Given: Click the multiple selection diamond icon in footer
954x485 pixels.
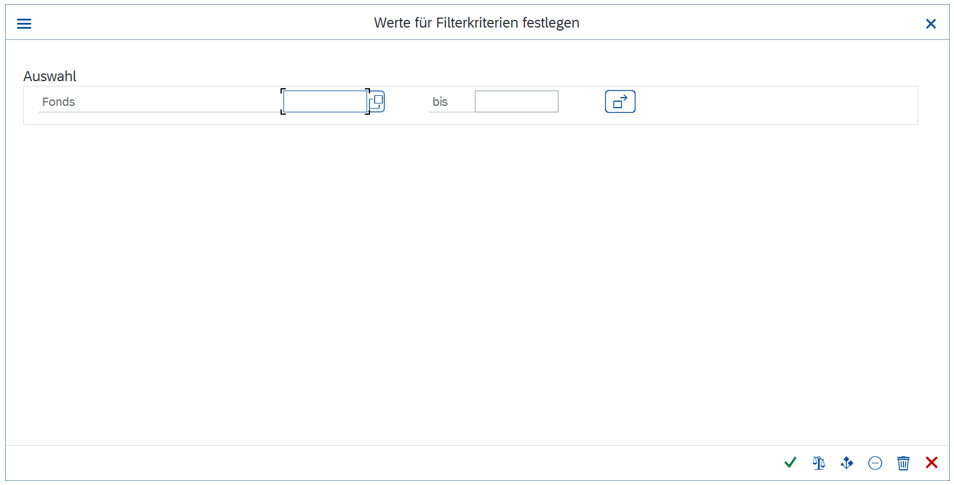Looking at the screenshot, I should click(847, 463).
